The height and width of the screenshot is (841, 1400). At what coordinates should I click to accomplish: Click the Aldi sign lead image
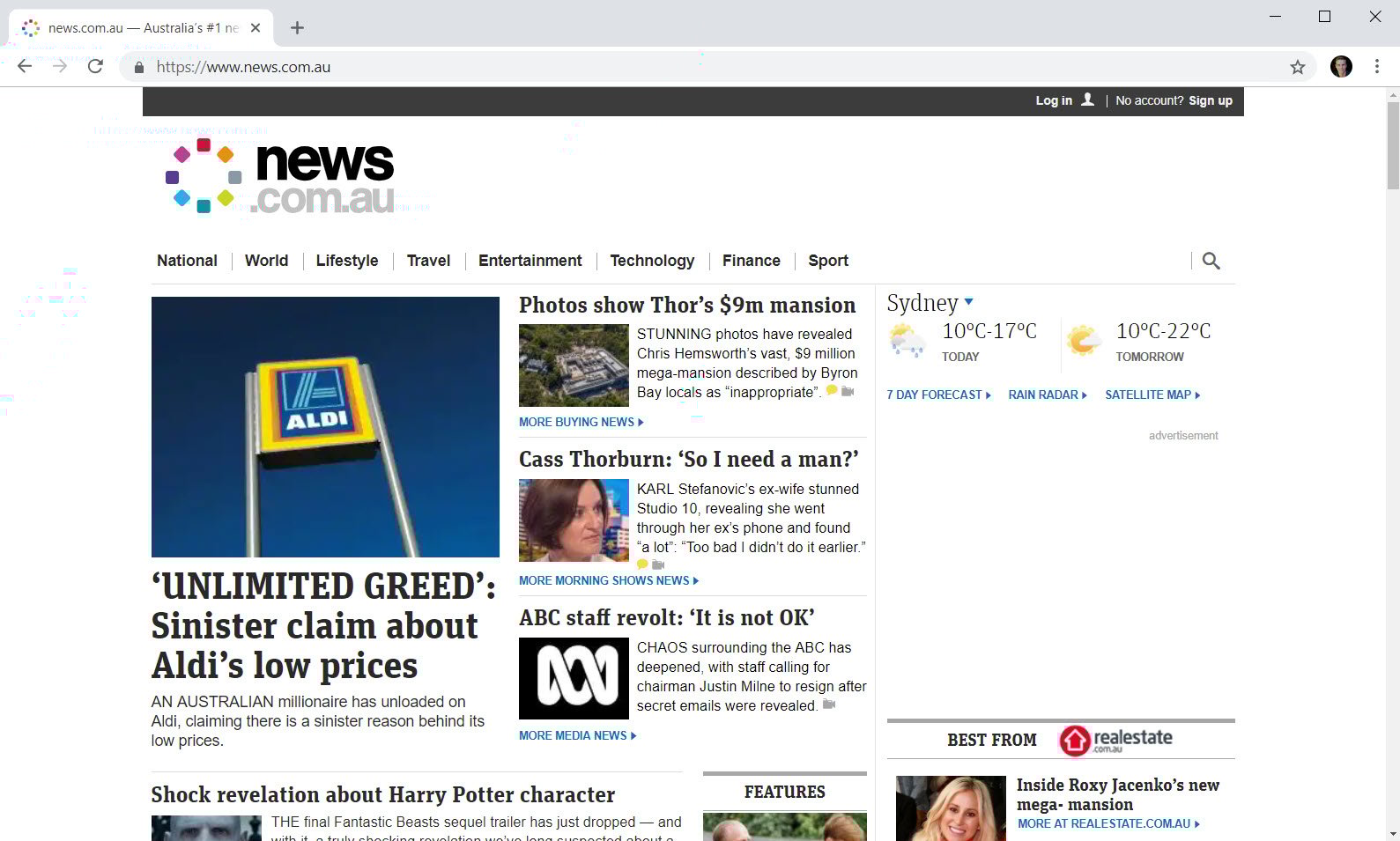(325, 427)
